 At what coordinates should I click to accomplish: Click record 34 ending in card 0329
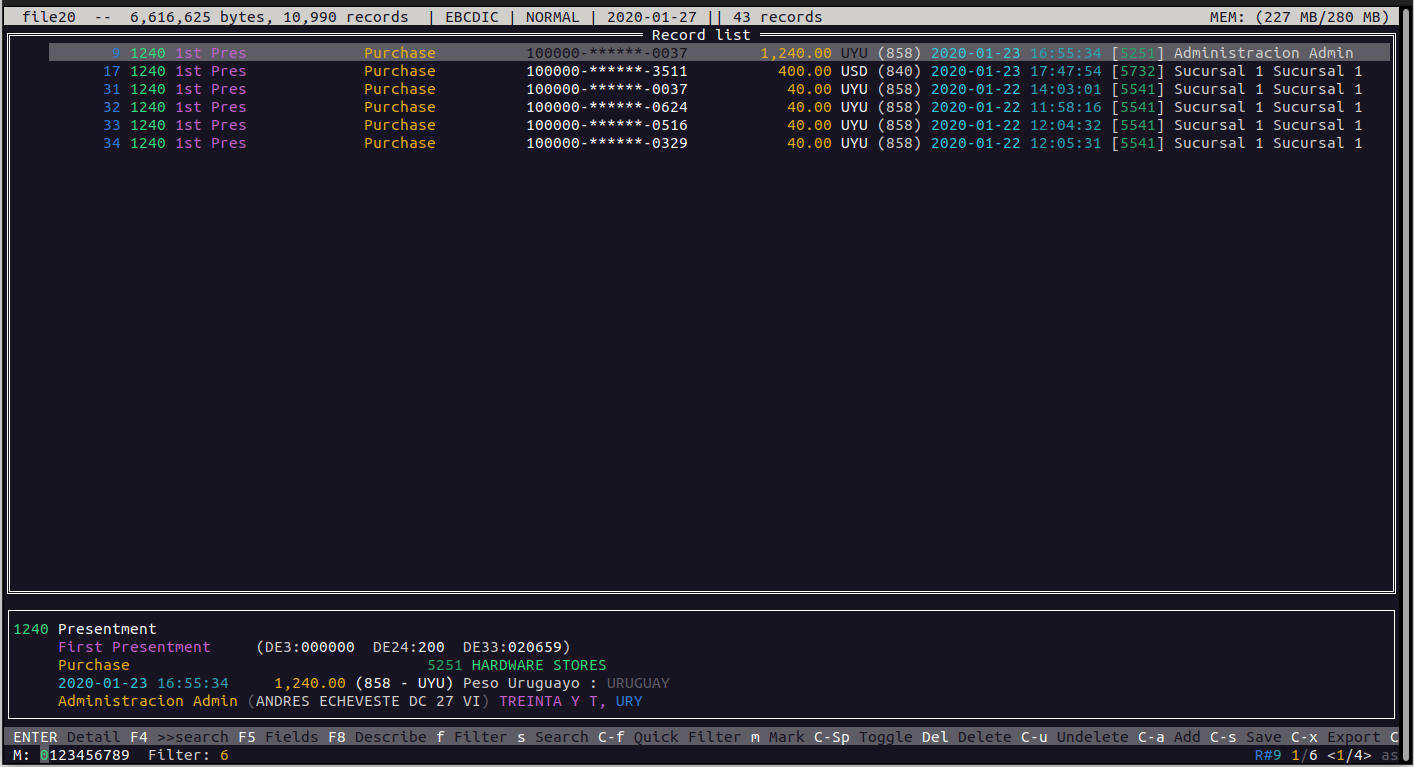[700, 143]
